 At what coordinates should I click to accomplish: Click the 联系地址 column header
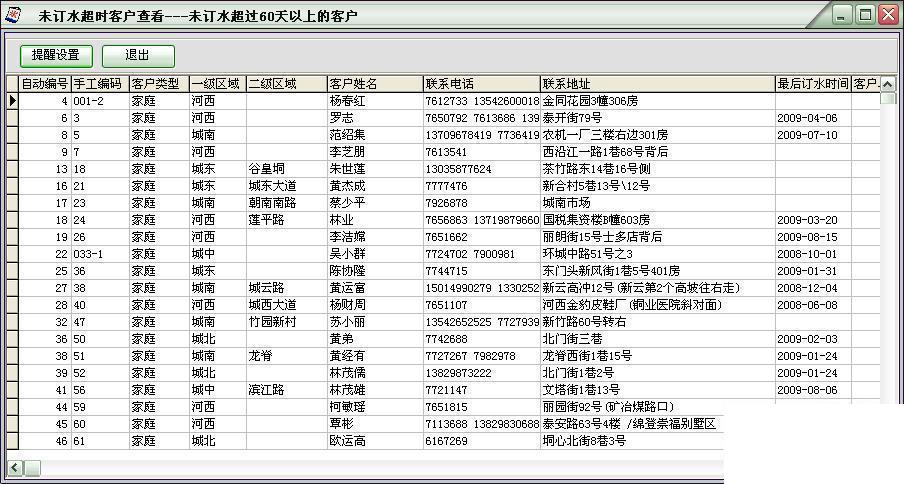point(657,84)
